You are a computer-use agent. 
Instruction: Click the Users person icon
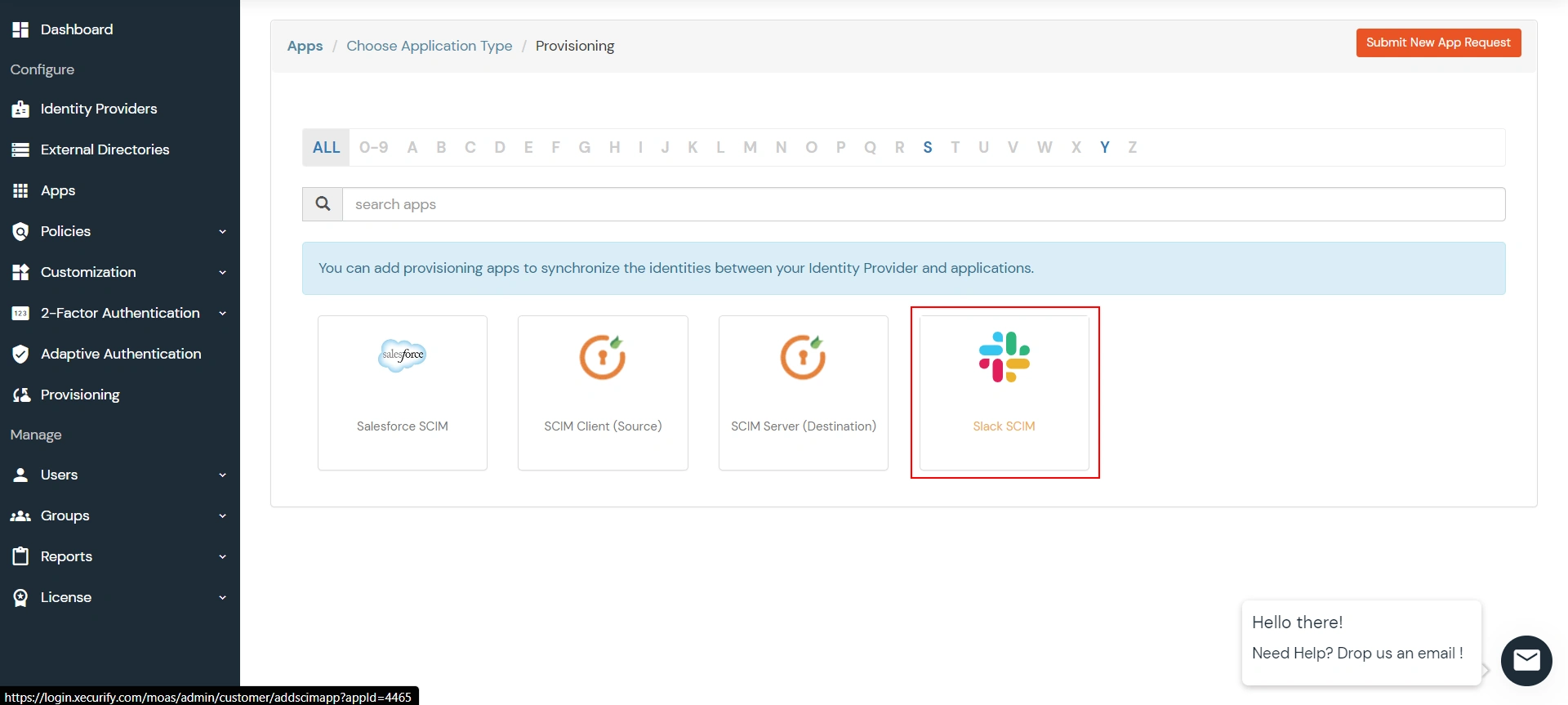20,475
